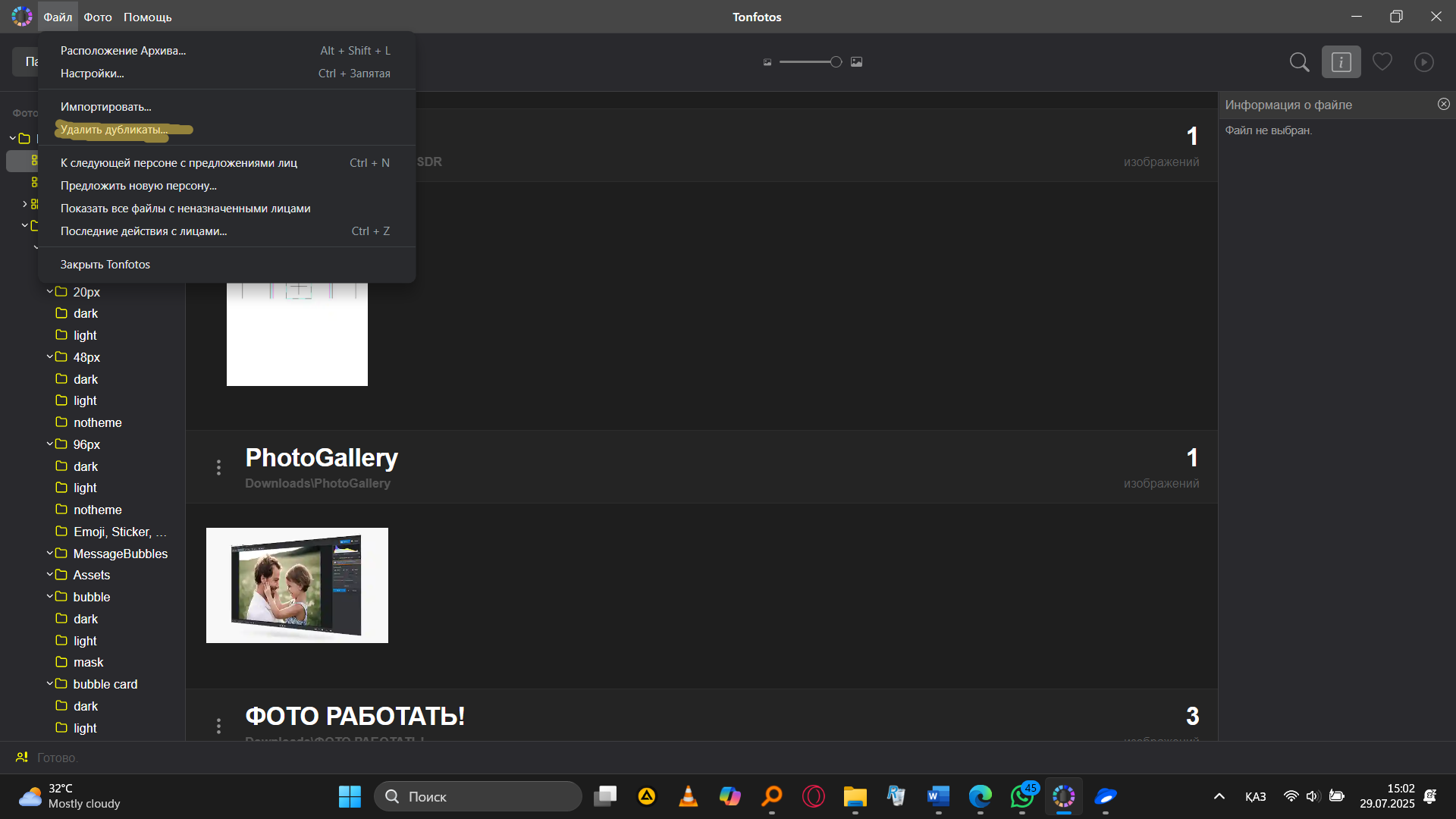Choose Закрыть Tonfotos menu entry
Image resolution: width=1456 pixels, height=819 pixels.
click(x=226, y=265)
